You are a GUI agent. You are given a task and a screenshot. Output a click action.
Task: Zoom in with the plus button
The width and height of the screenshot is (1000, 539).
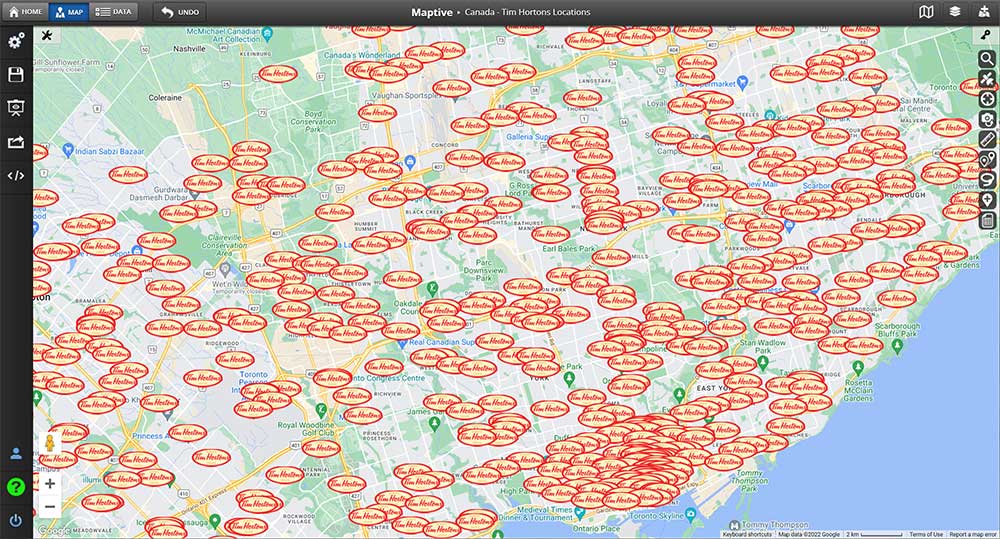coord(50,484)
